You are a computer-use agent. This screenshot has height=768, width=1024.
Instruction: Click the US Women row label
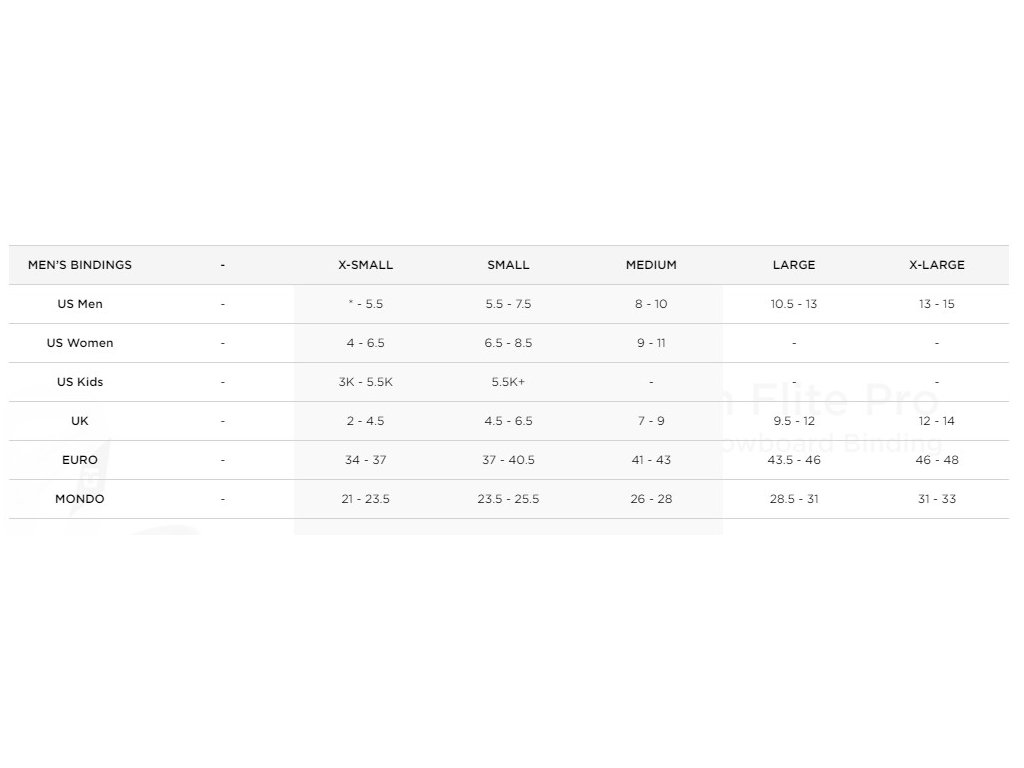[x=80, y=343]
